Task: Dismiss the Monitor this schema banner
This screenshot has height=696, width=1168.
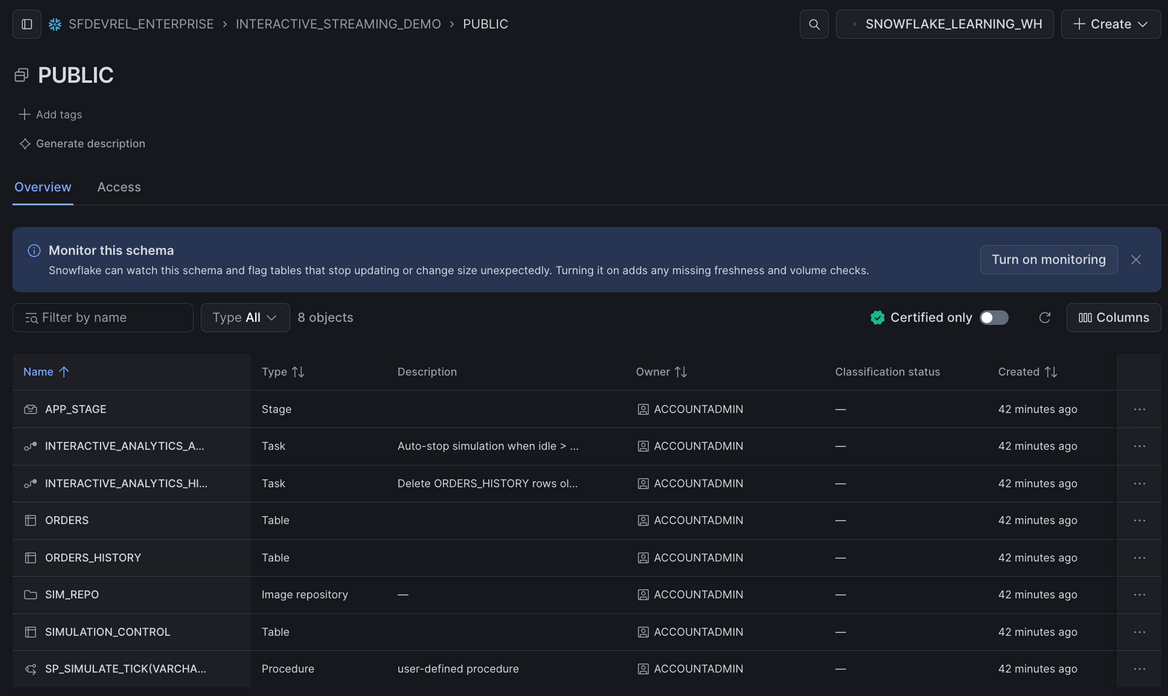Action: [x=1135, y=259]
